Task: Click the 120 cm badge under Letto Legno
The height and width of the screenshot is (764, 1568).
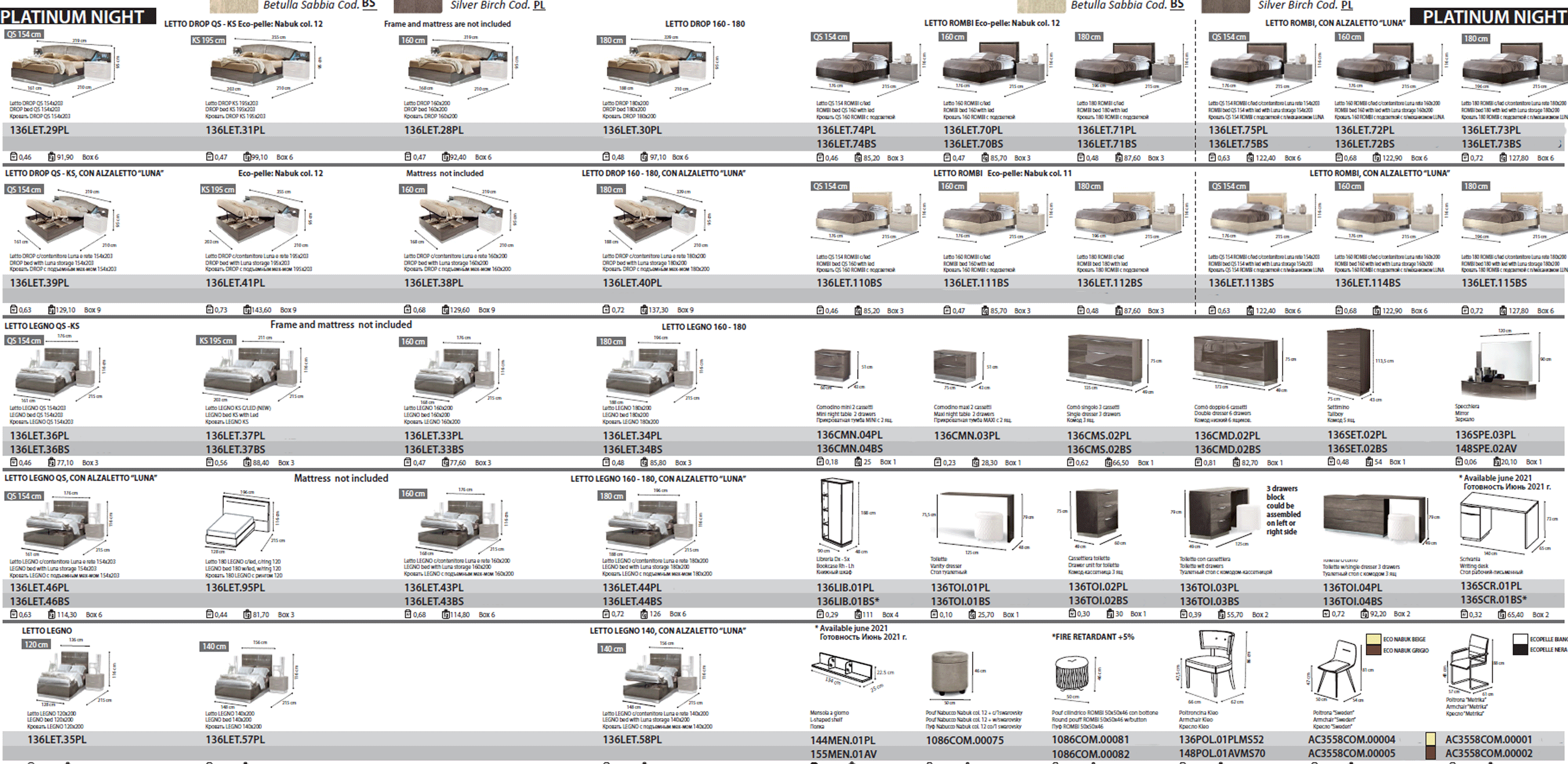Action: [36, 644]
